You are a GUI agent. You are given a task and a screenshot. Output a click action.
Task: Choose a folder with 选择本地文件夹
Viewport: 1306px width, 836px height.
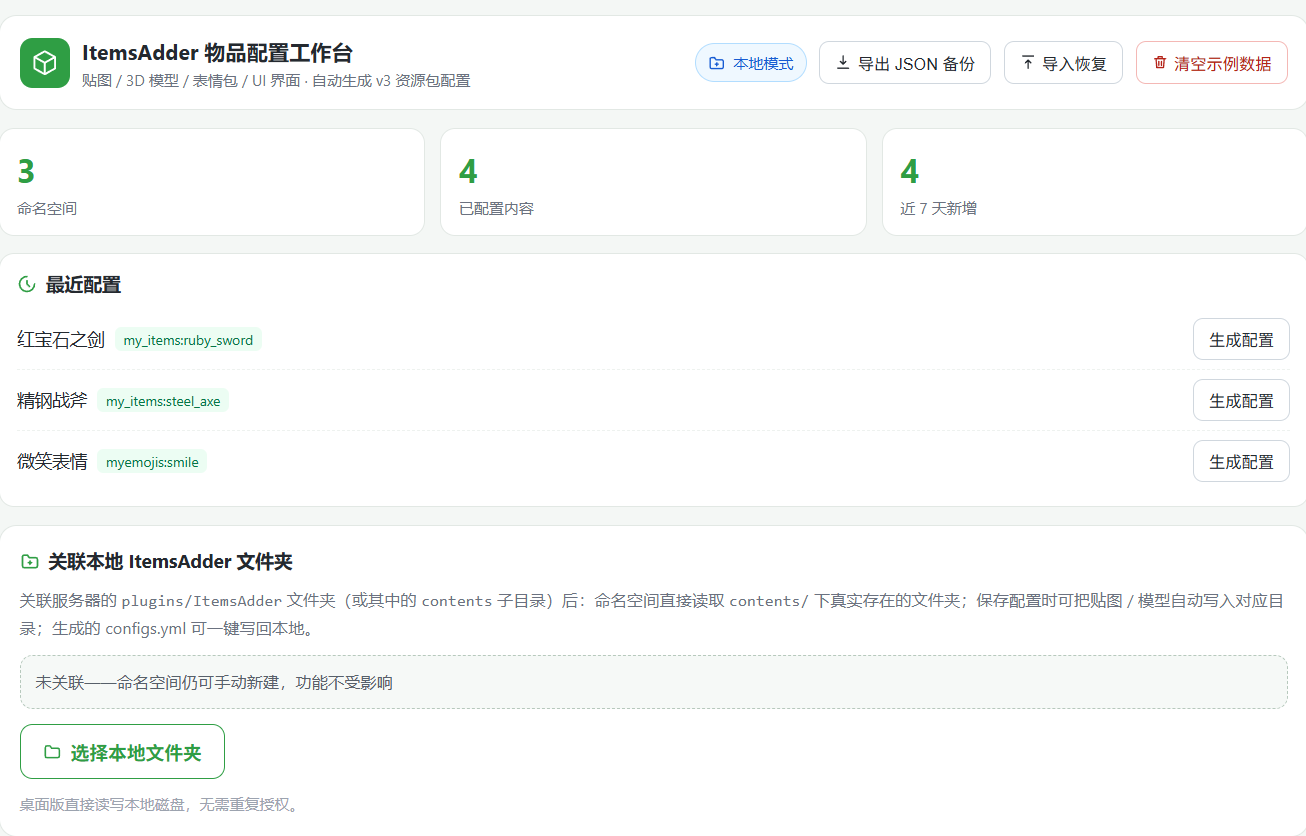122,752
